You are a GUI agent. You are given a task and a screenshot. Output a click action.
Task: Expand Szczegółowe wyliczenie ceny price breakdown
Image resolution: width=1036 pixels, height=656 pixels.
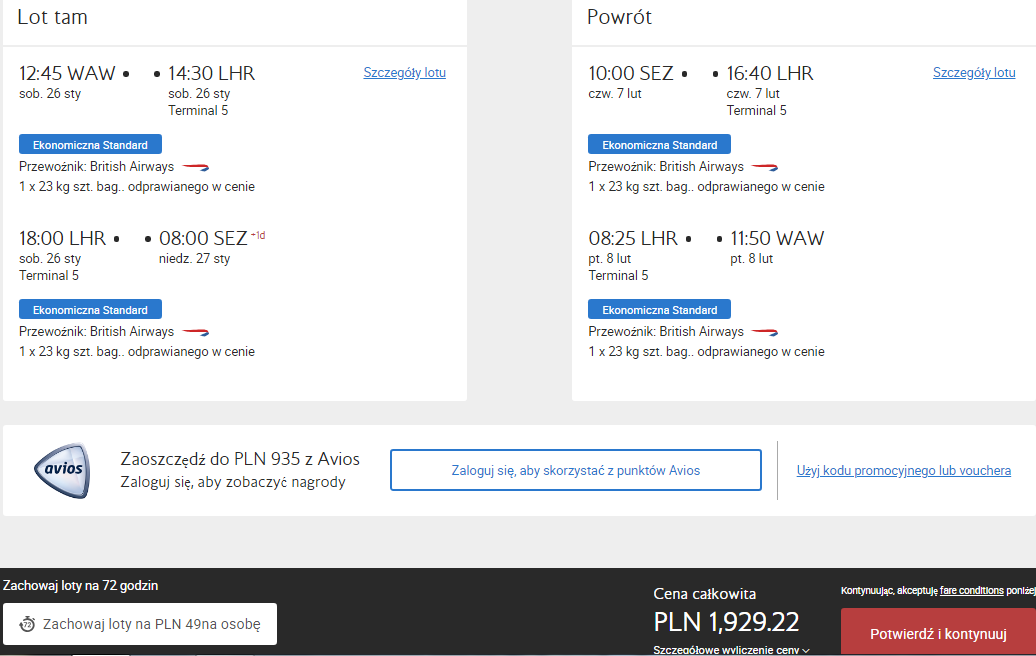[731, 650]
